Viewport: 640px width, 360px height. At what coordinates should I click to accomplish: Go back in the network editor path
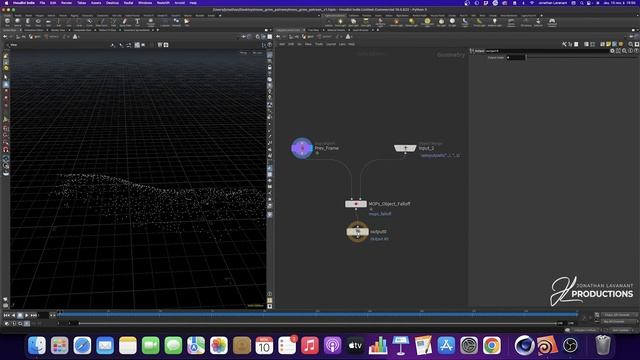click(x=278, y=36)
